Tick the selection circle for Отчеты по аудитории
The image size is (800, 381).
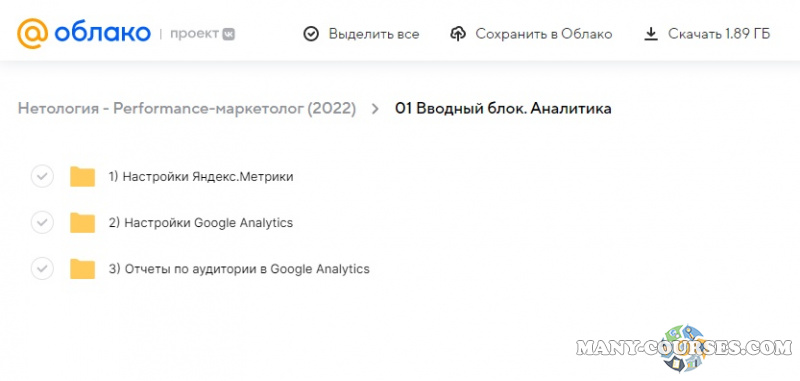pyautogui.click(x=42, y=268)
